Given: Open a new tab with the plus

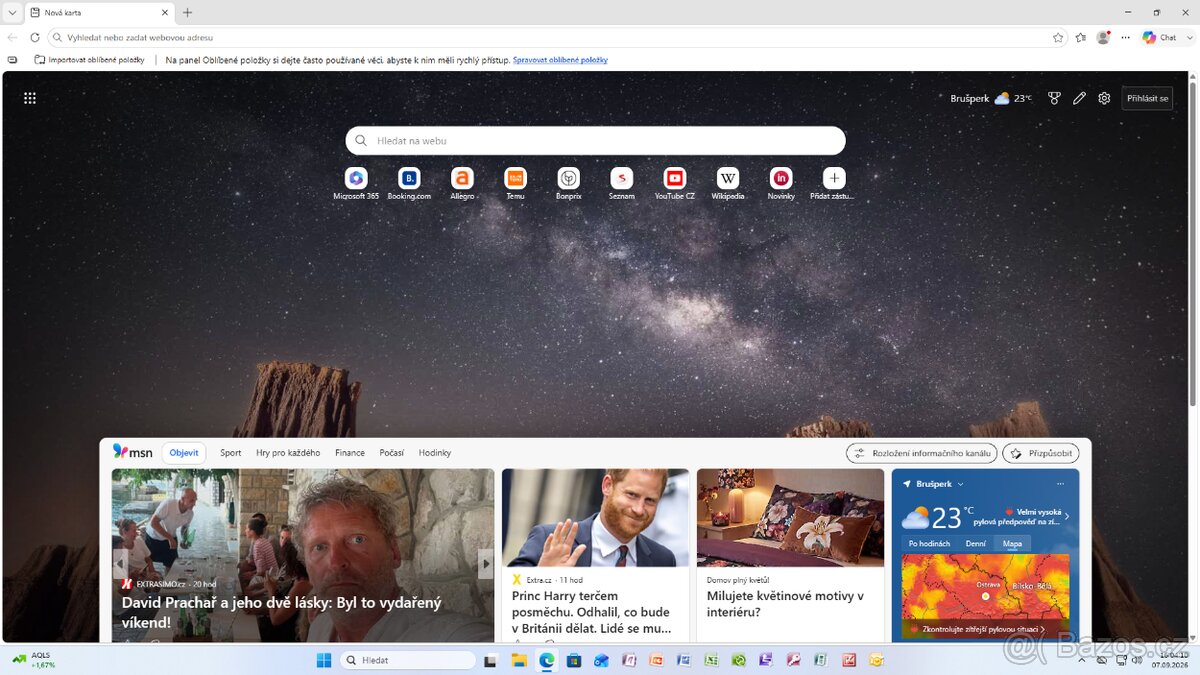Looking at the screenshot, I should click(187, 12).
